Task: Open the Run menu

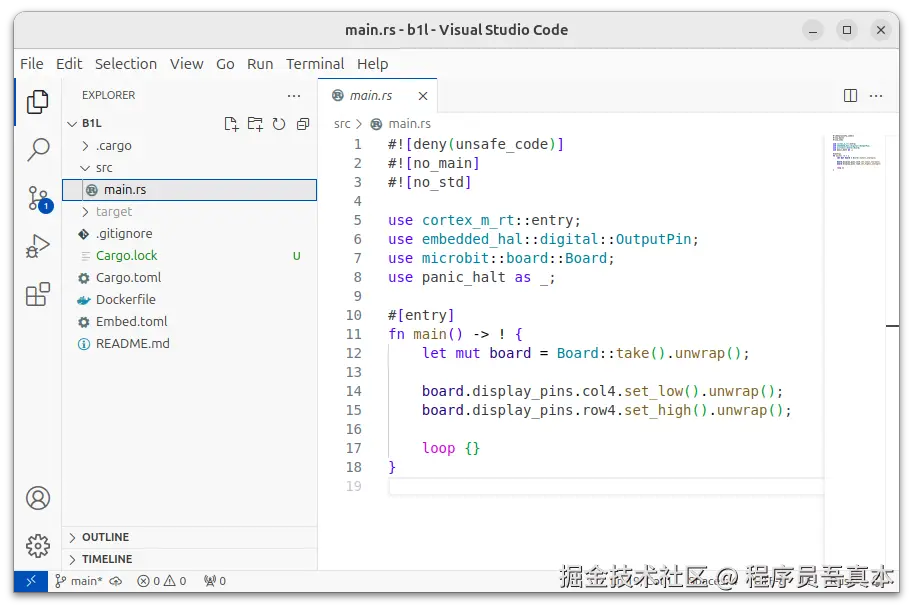Action: tap(260, 63)
